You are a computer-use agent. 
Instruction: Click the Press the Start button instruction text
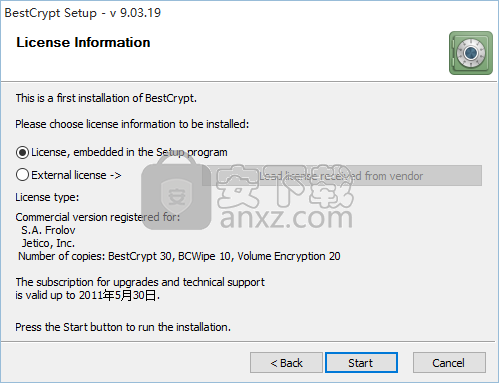coord(123,327)
